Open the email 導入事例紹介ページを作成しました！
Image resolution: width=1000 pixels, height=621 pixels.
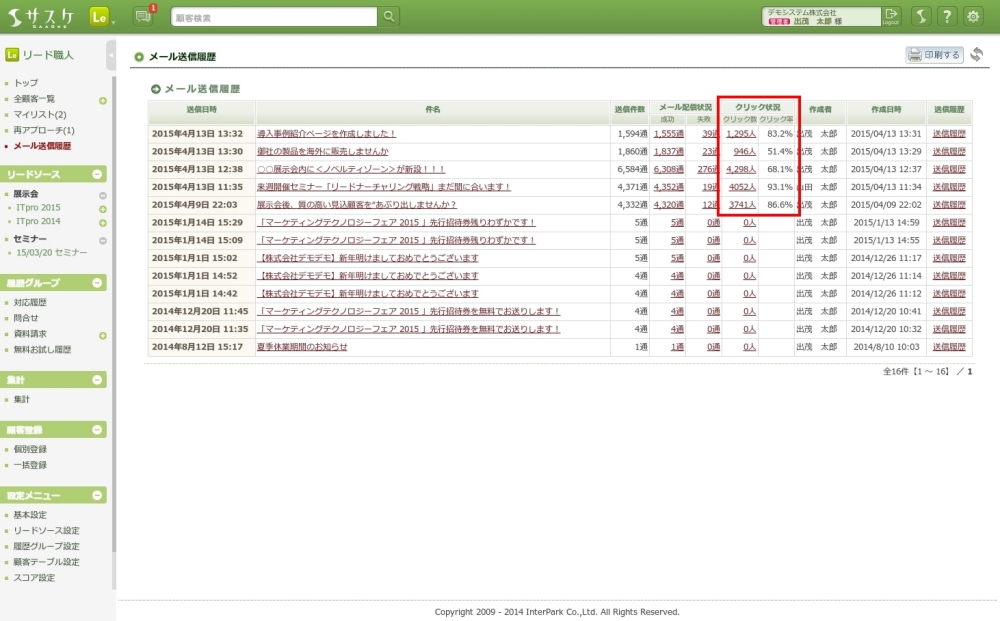(x=327, y=133)
